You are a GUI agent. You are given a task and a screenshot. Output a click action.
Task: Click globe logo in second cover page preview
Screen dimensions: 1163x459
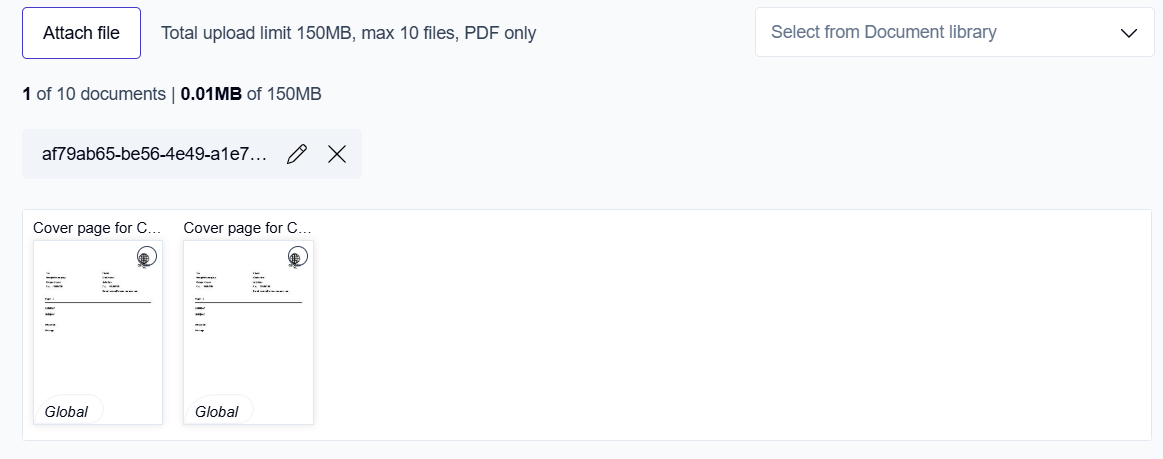point(296,257)
